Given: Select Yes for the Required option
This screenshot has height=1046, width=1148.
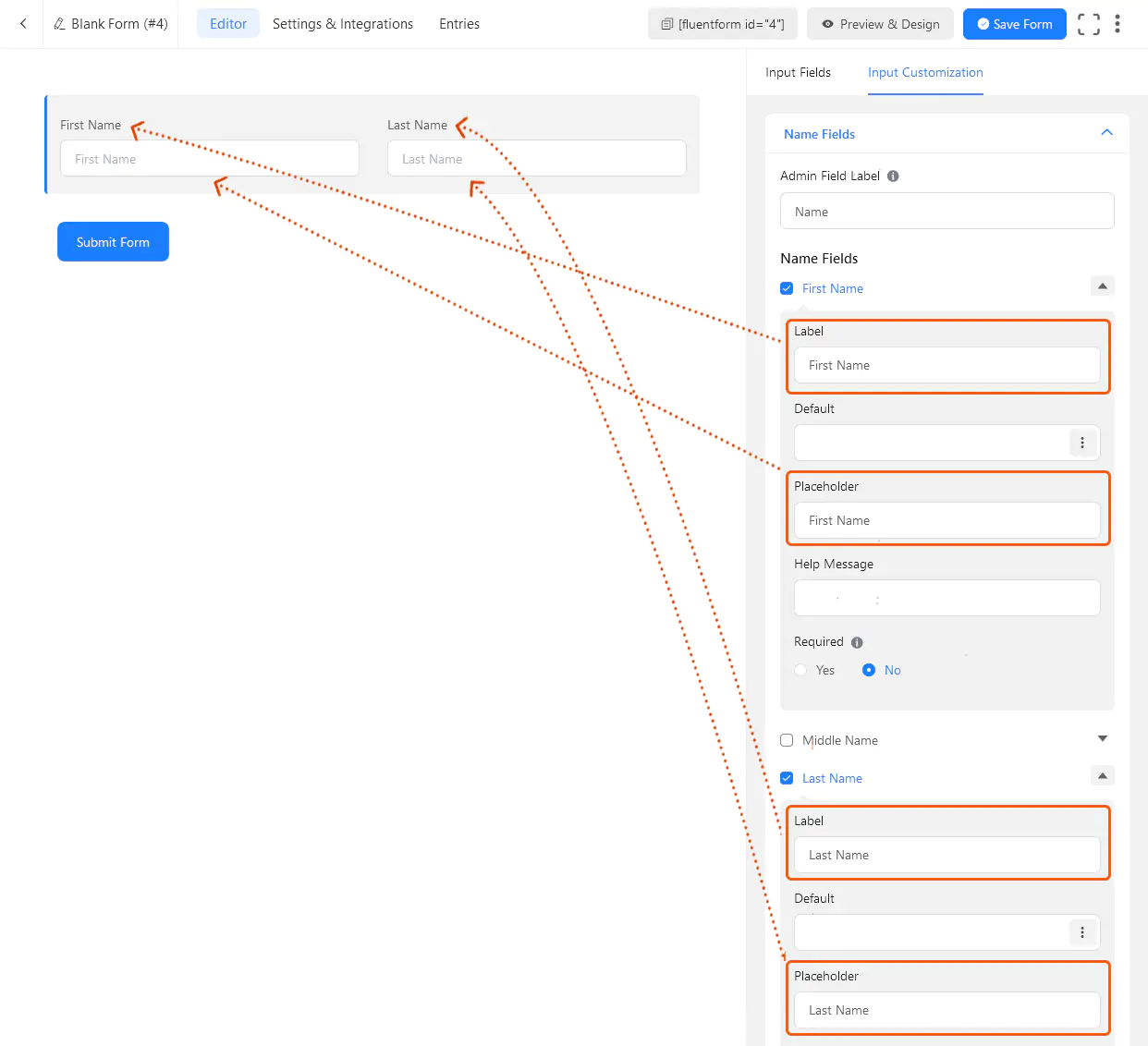Looking at the screenshot, I should point(800,669).
